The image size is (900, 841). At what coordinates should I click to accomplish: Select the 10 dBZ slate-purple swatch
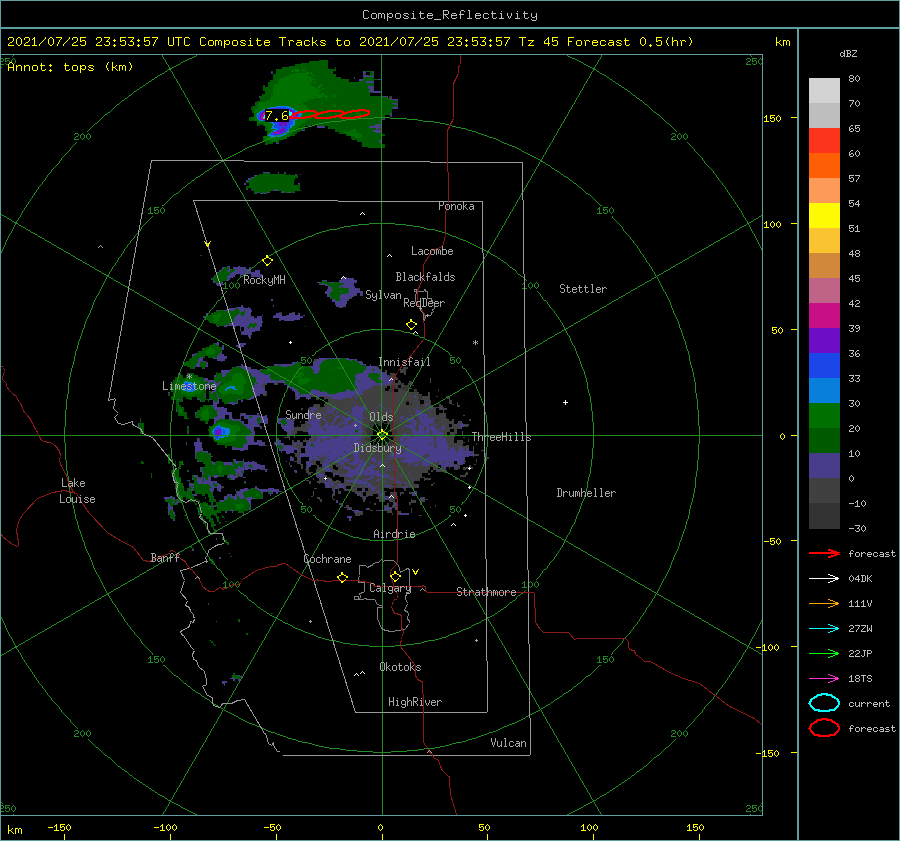[x=824, y=465]
